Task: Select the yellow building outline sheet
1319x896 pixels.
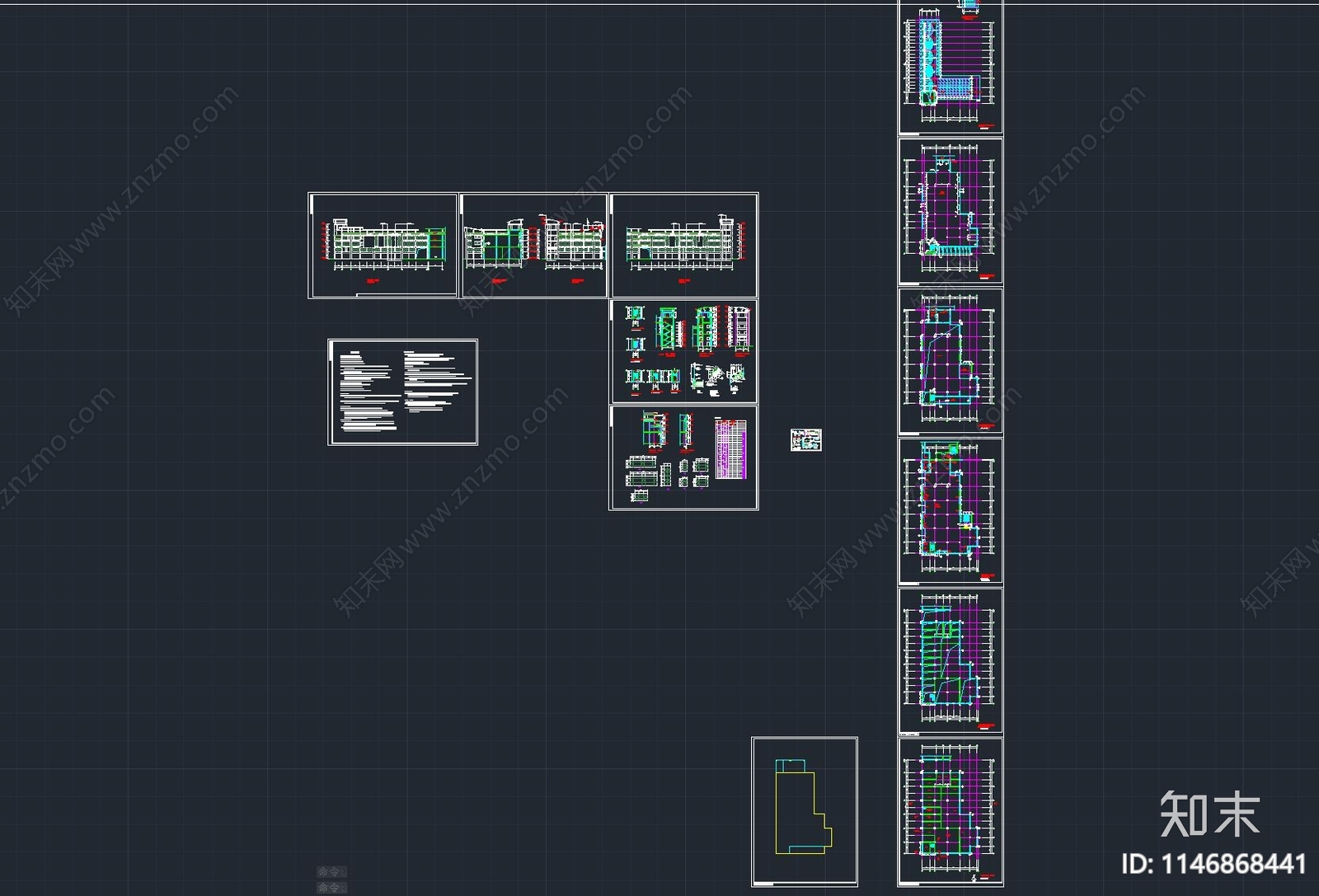Action: pyautogui.click(x=805, y=812)
